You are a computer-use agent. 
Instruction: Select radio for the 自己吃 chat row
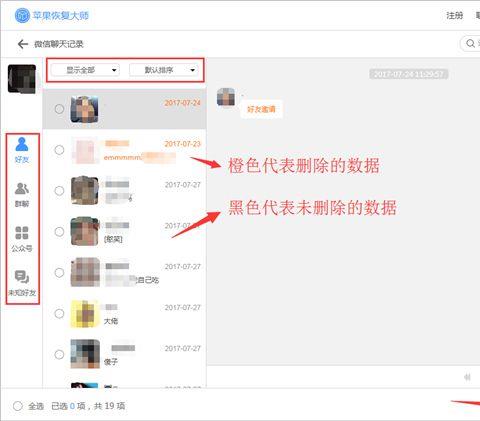[59, 273]
